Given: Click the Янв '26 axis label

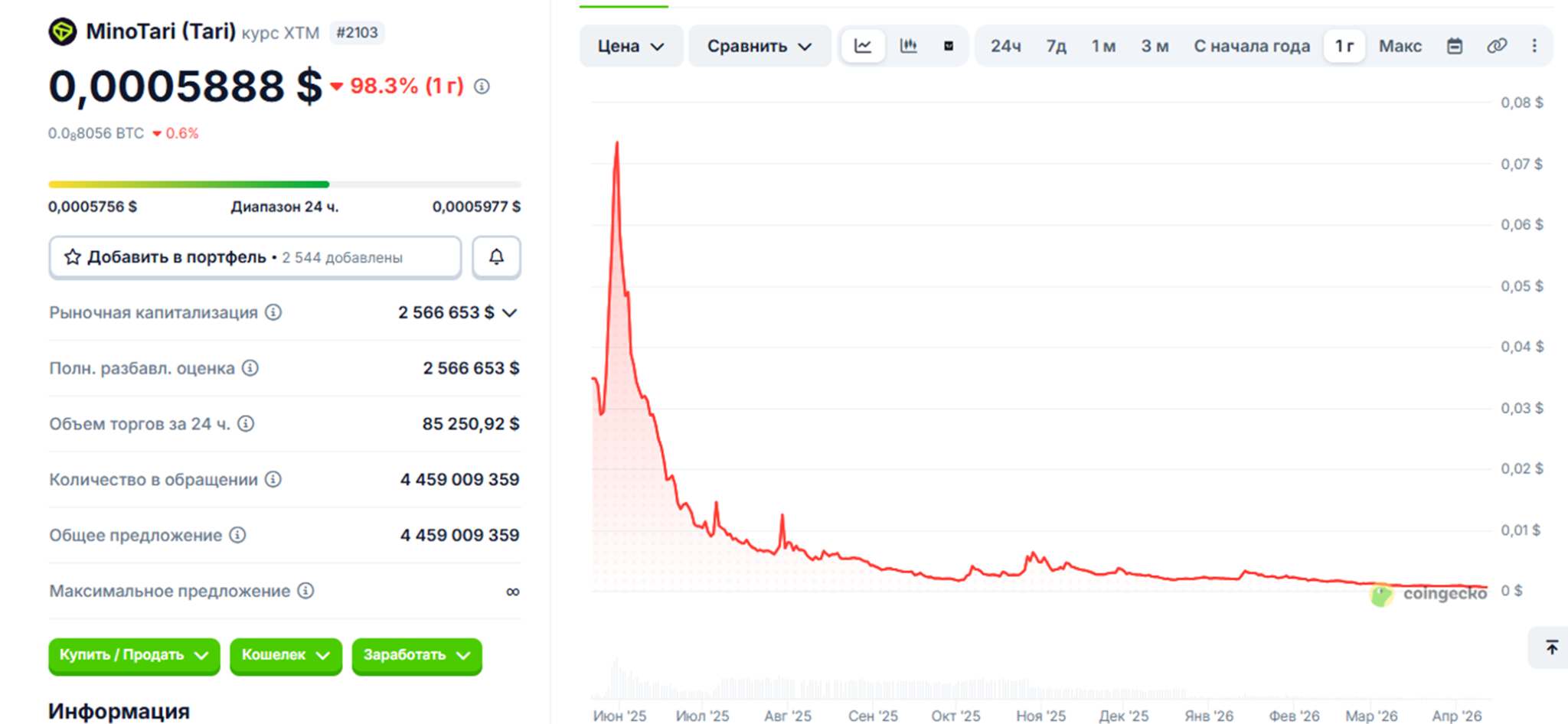Looking at the screenshot, I should click(x=1209, y=716).
